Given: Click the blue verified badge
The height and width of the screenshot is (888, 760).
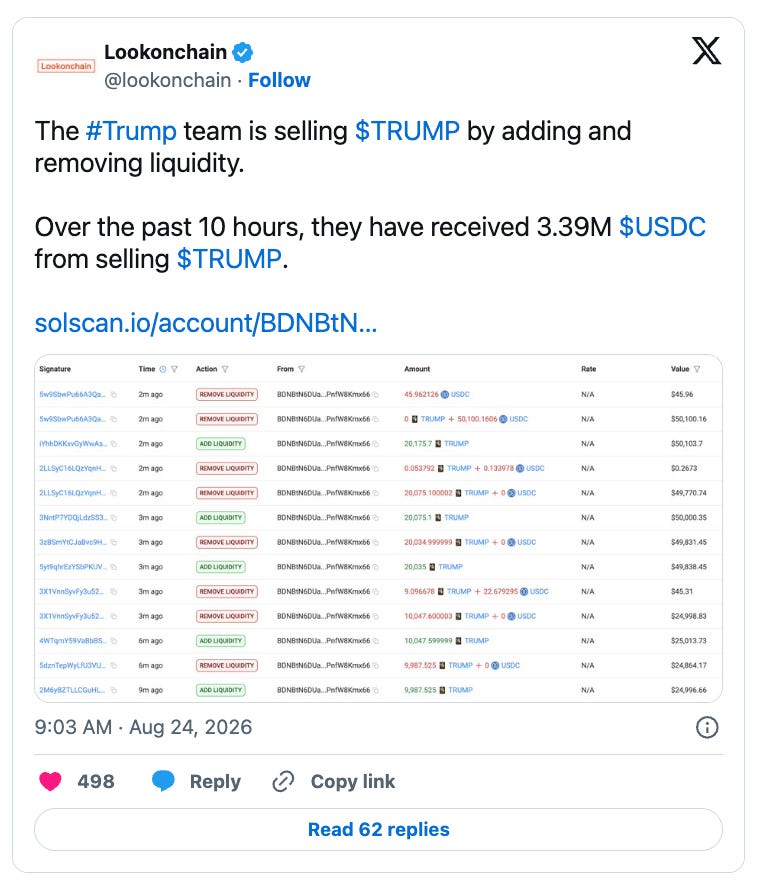Looking at the screenshot, I should coord(243,53).
